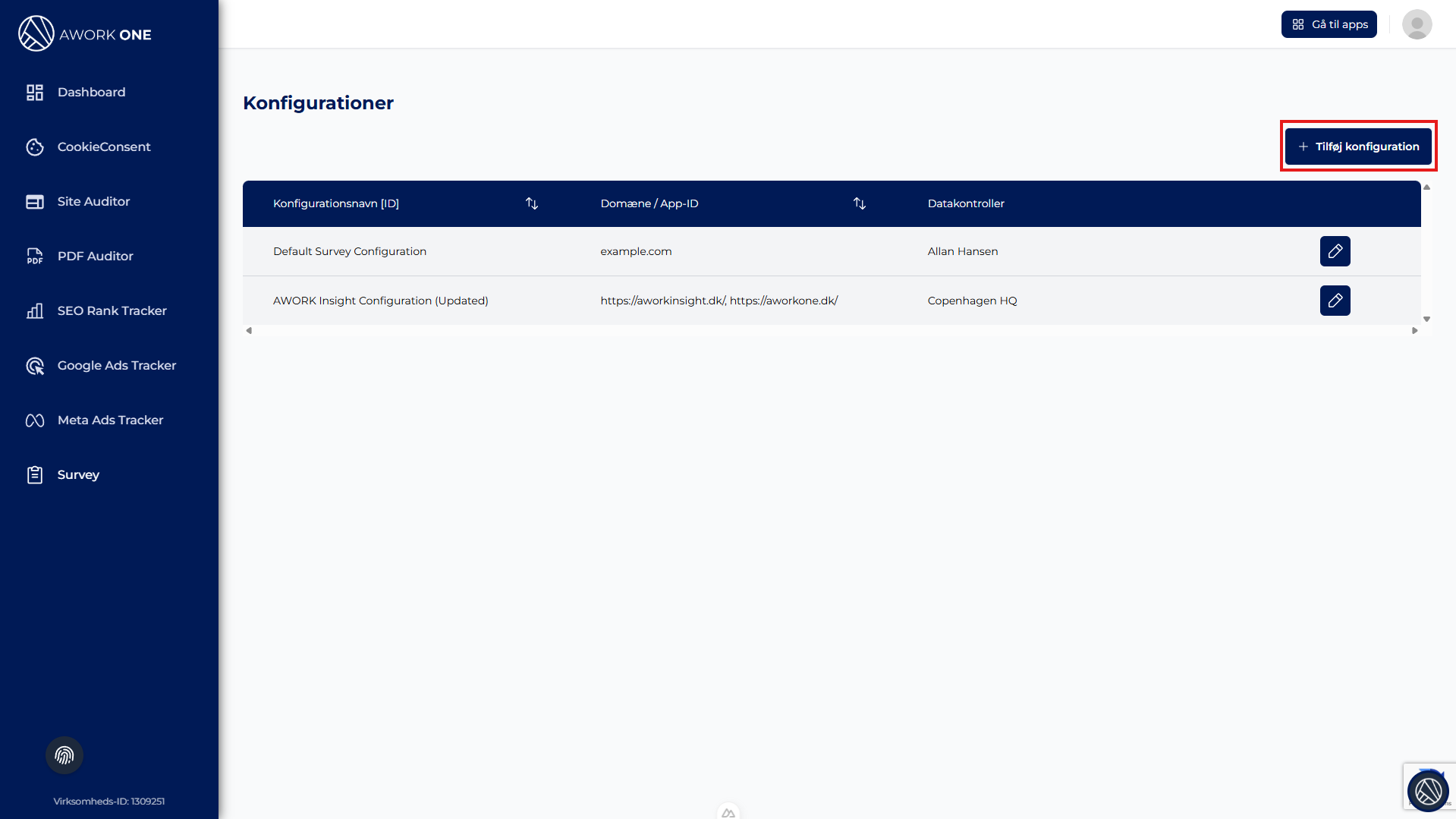Open the user profile avatar
This screenshot has width=1456, height=819.
pos(1417,24)
